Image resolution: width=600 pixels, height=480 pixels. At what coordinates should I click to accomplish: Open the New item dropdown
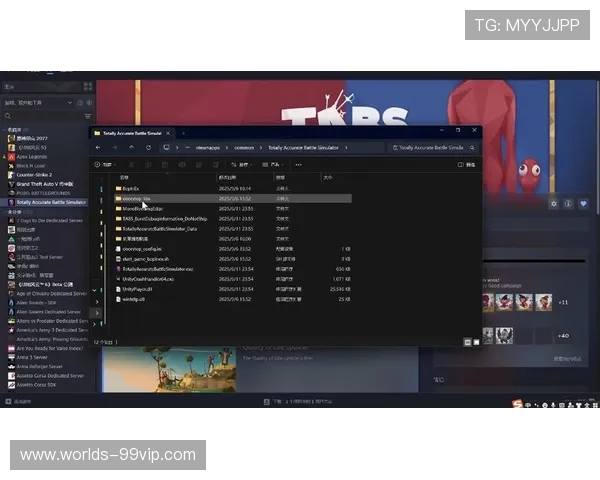tap(102, 164)
